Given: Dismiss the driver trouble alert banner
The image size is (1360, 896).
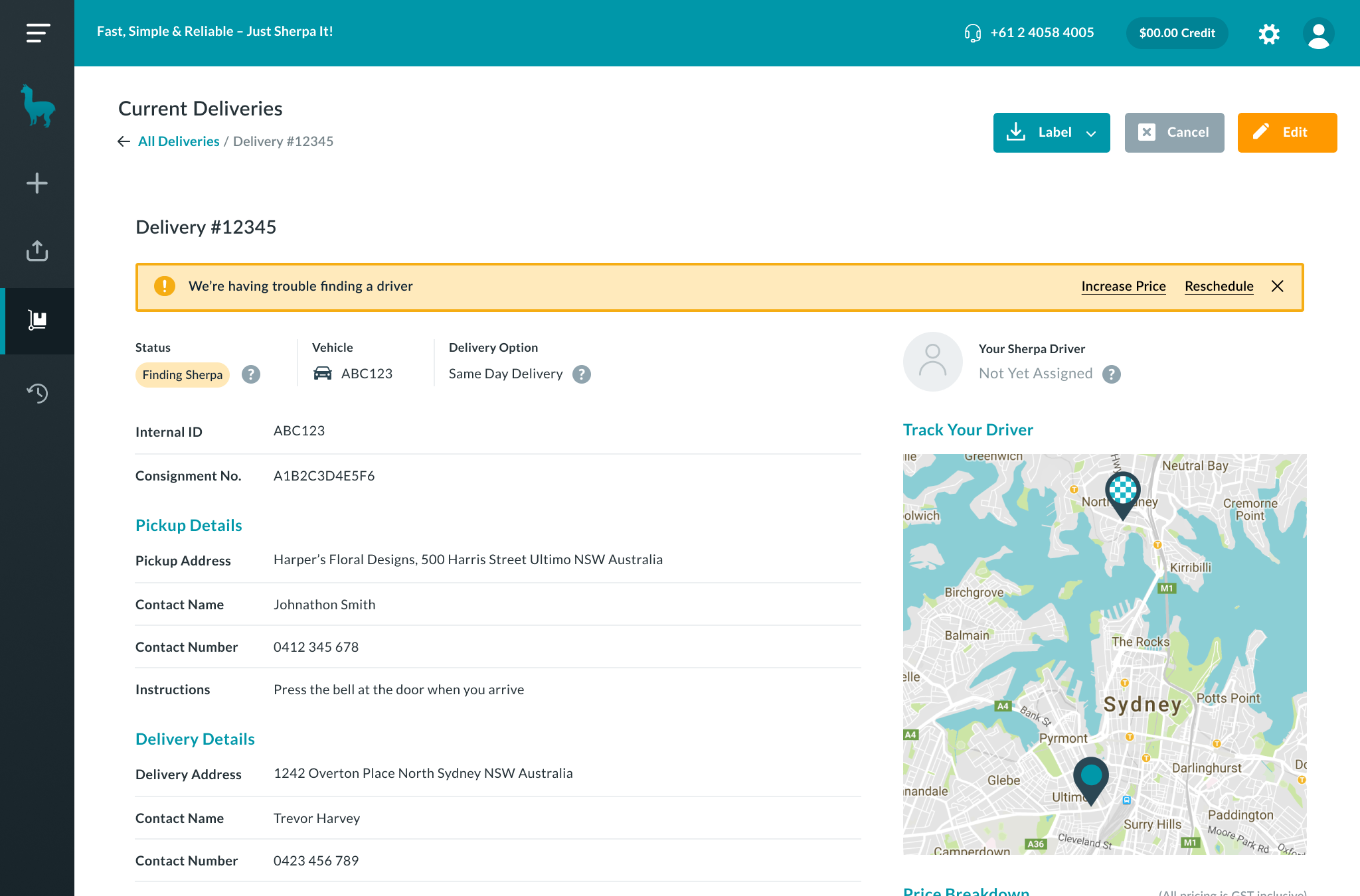Looking at the screenshot, I should pos(1277,286).
